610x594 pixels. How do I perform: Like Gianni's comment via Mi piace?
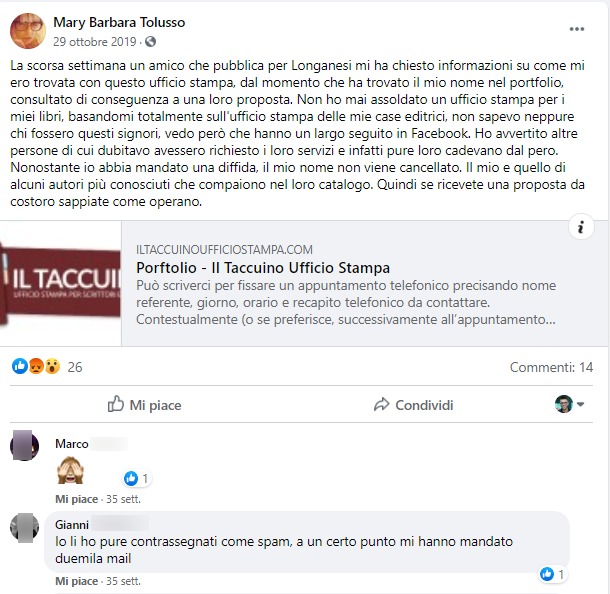pyautogui.click(x=77, y=581)
